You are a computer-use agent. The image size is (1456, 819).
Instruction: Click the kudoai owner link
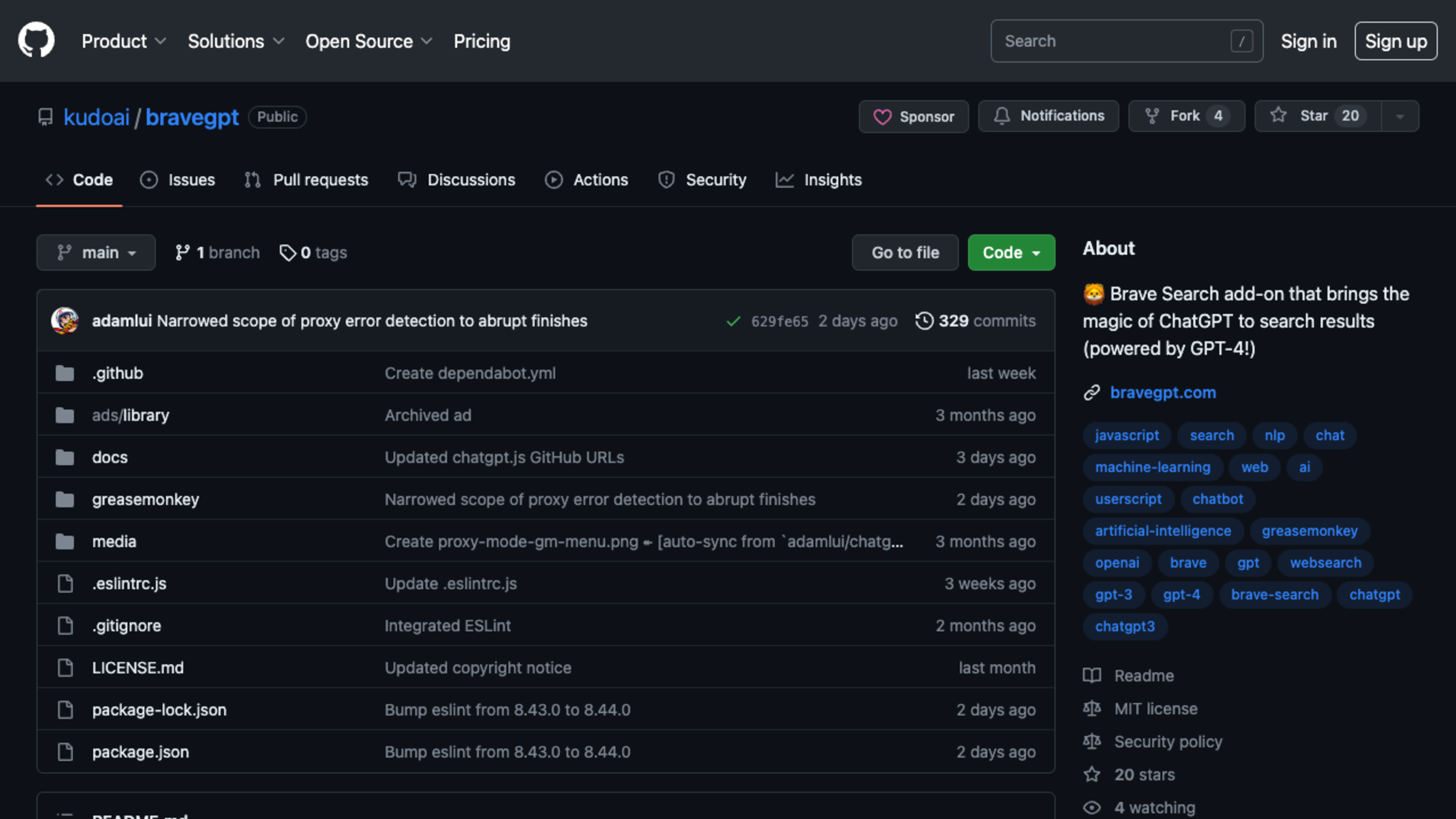97,117
